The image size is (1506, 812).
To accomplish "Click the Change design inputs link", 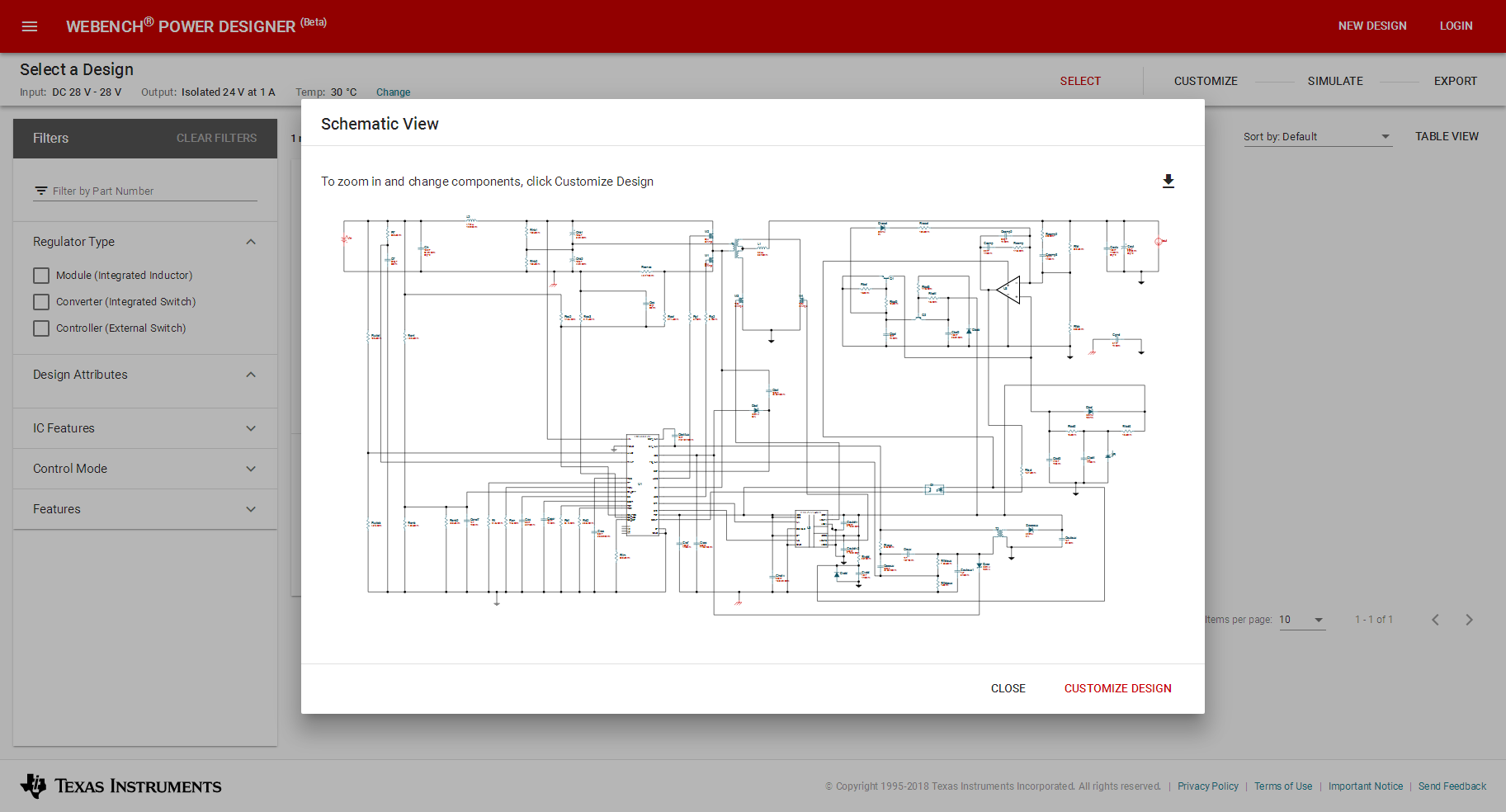I will click(x=393, y=92).
